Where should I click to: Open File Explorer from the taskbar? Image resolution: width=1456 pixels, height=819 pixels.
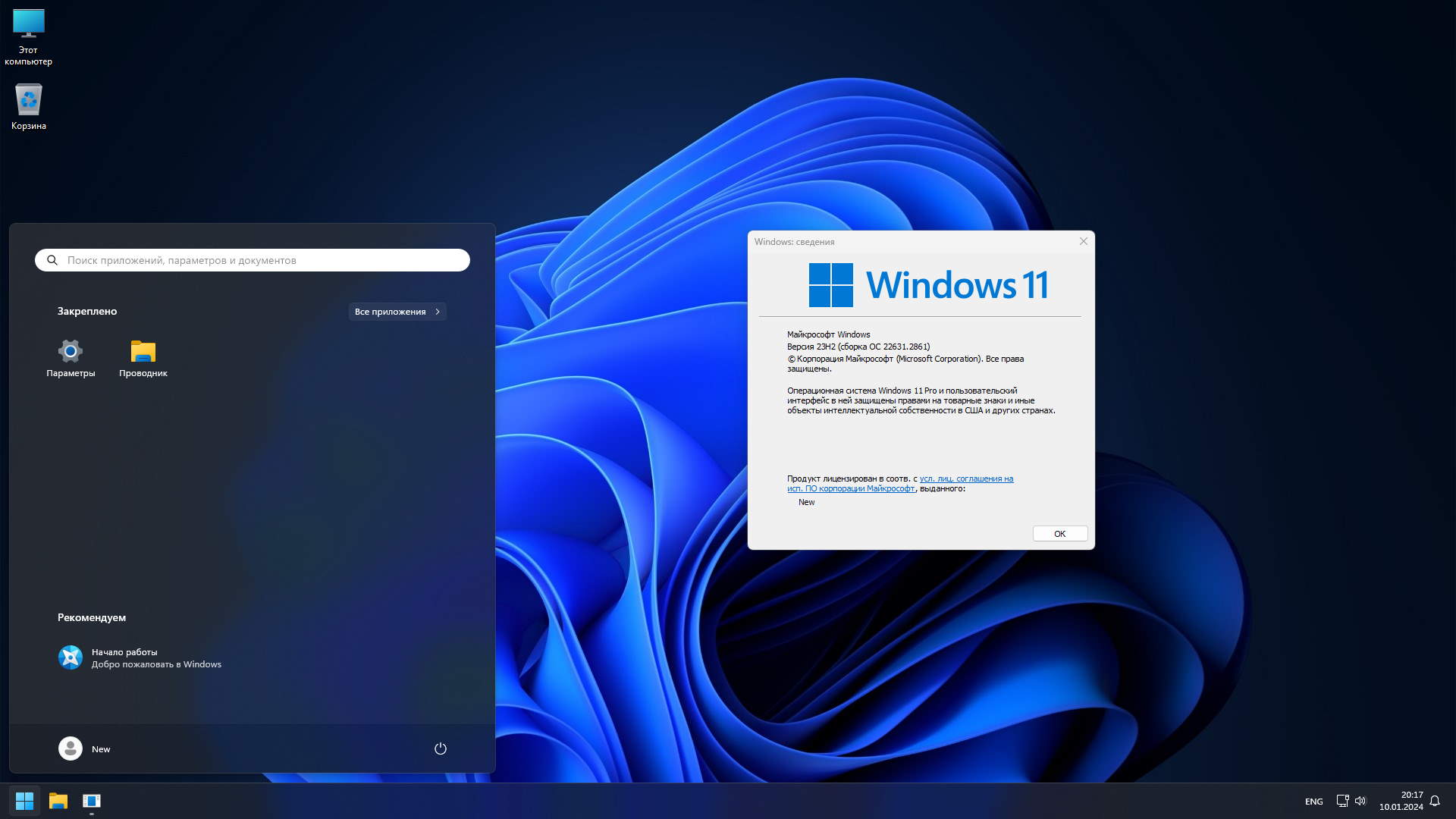(x=58, y=801)
